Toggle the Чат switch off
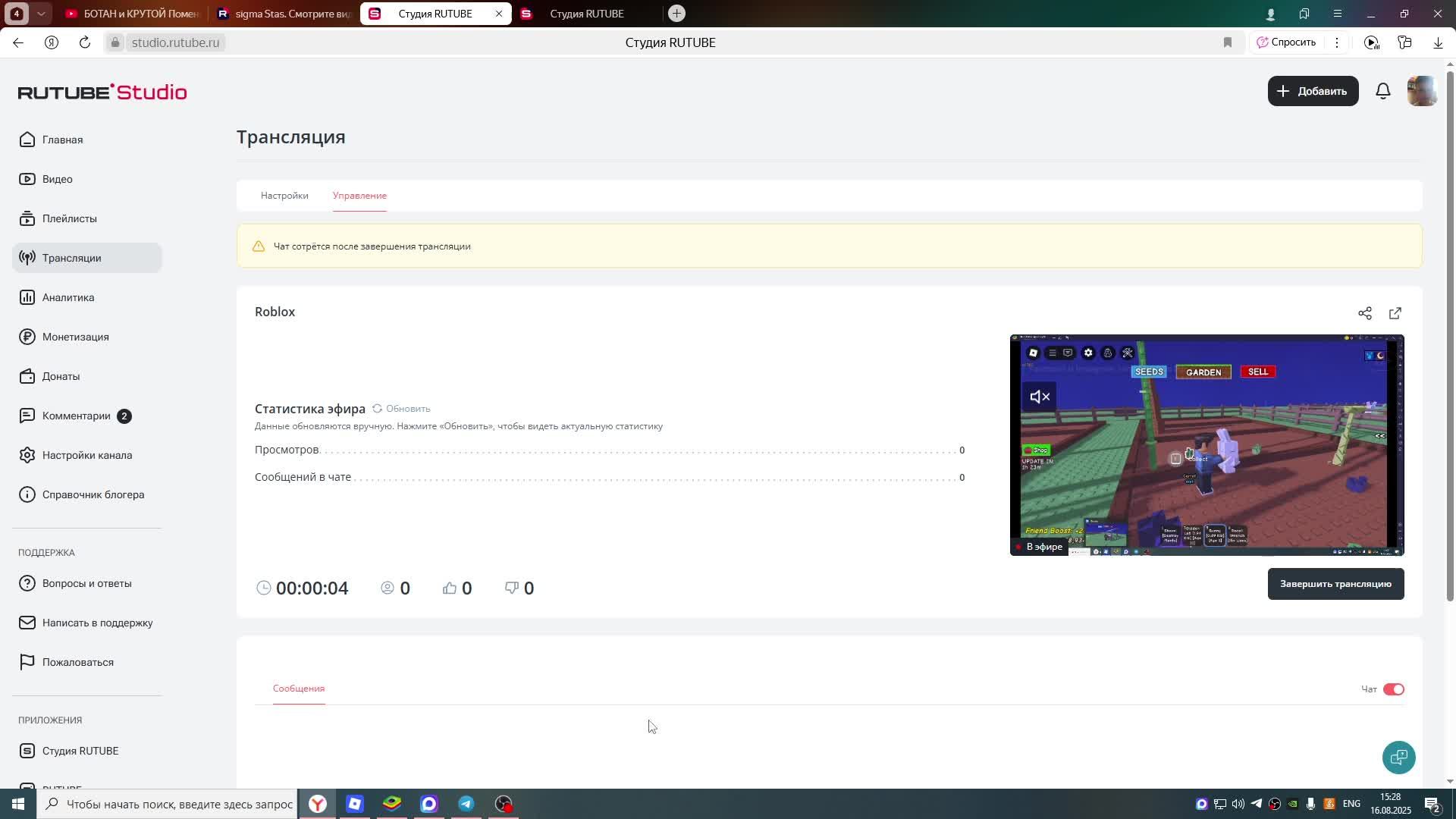This screenshot has height=819, width=1456. (x=1393, y=689)
